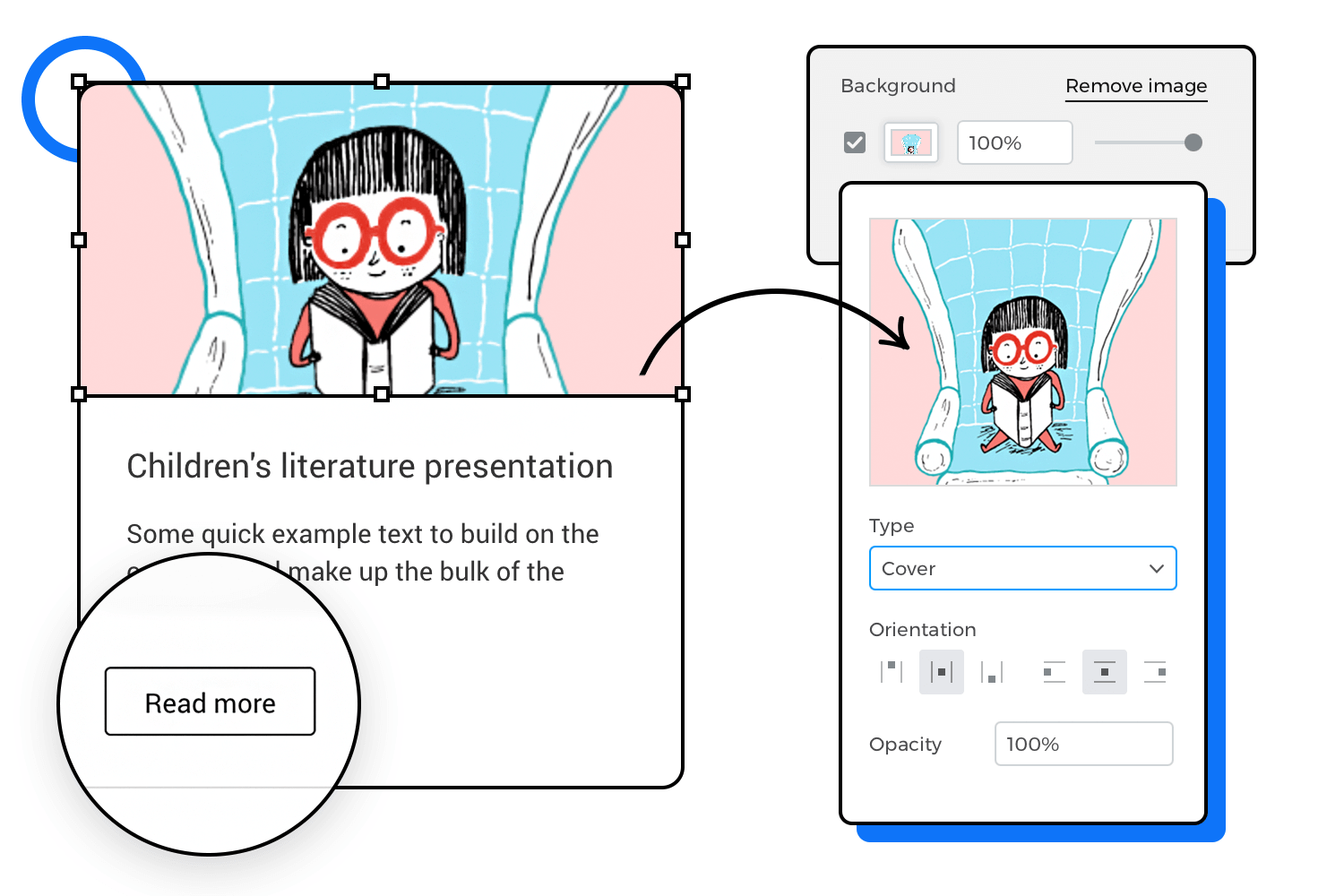Align background image to horizontal center
This screenshot has height=896, width=1344.
coord(1105,672)
